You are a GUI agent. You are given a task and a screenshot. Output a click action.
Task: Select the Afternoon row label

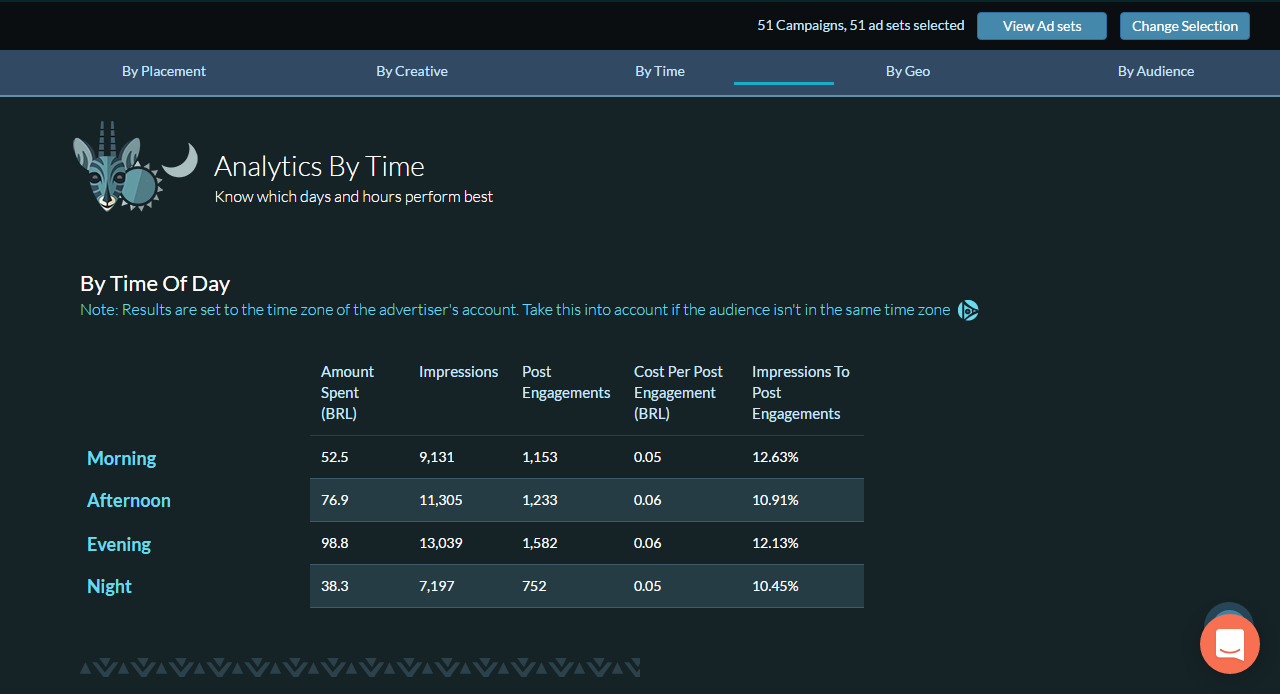[129, 500]
